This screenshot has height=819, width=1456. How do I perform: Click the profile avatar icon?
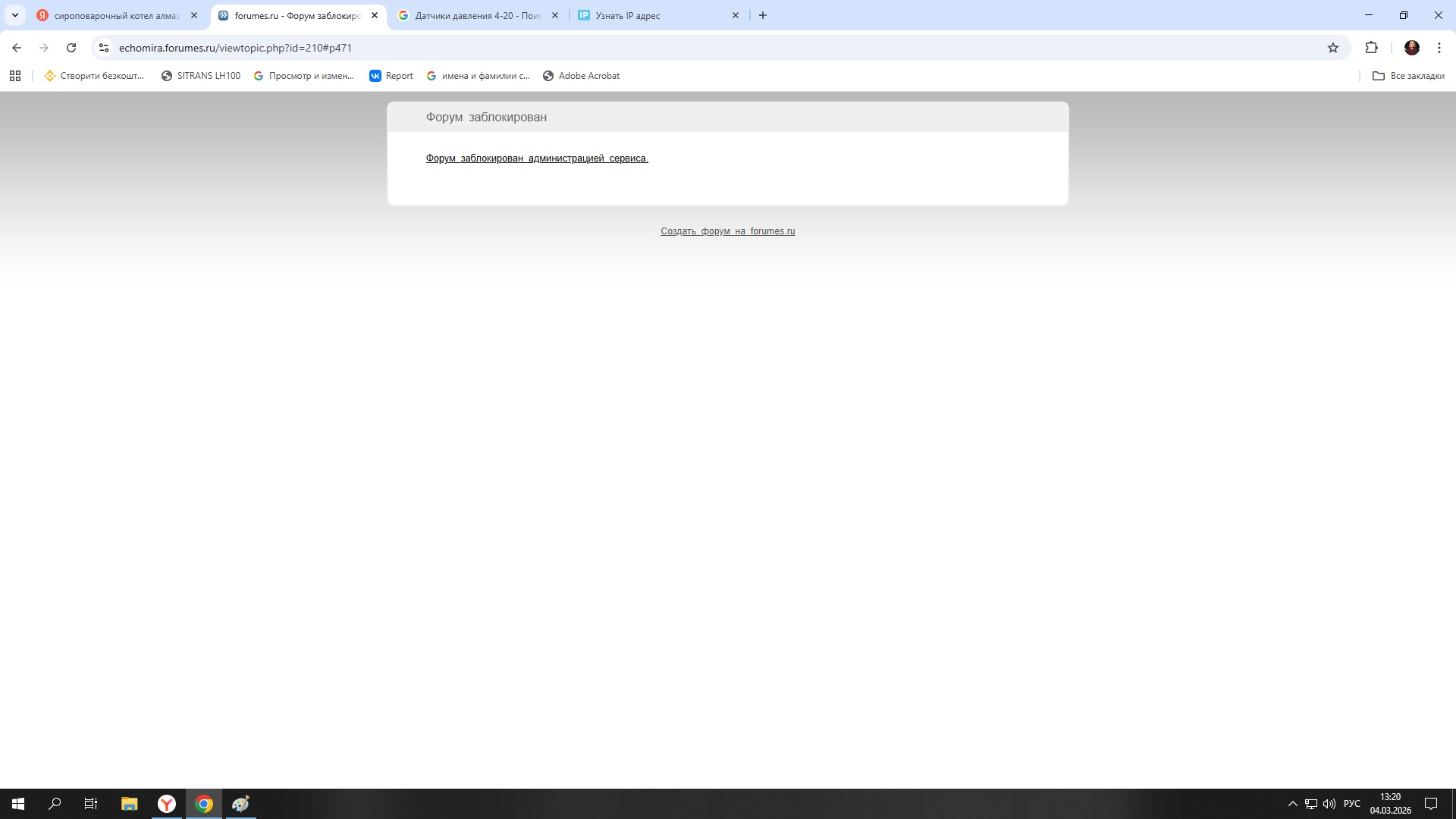[1411, 48]
